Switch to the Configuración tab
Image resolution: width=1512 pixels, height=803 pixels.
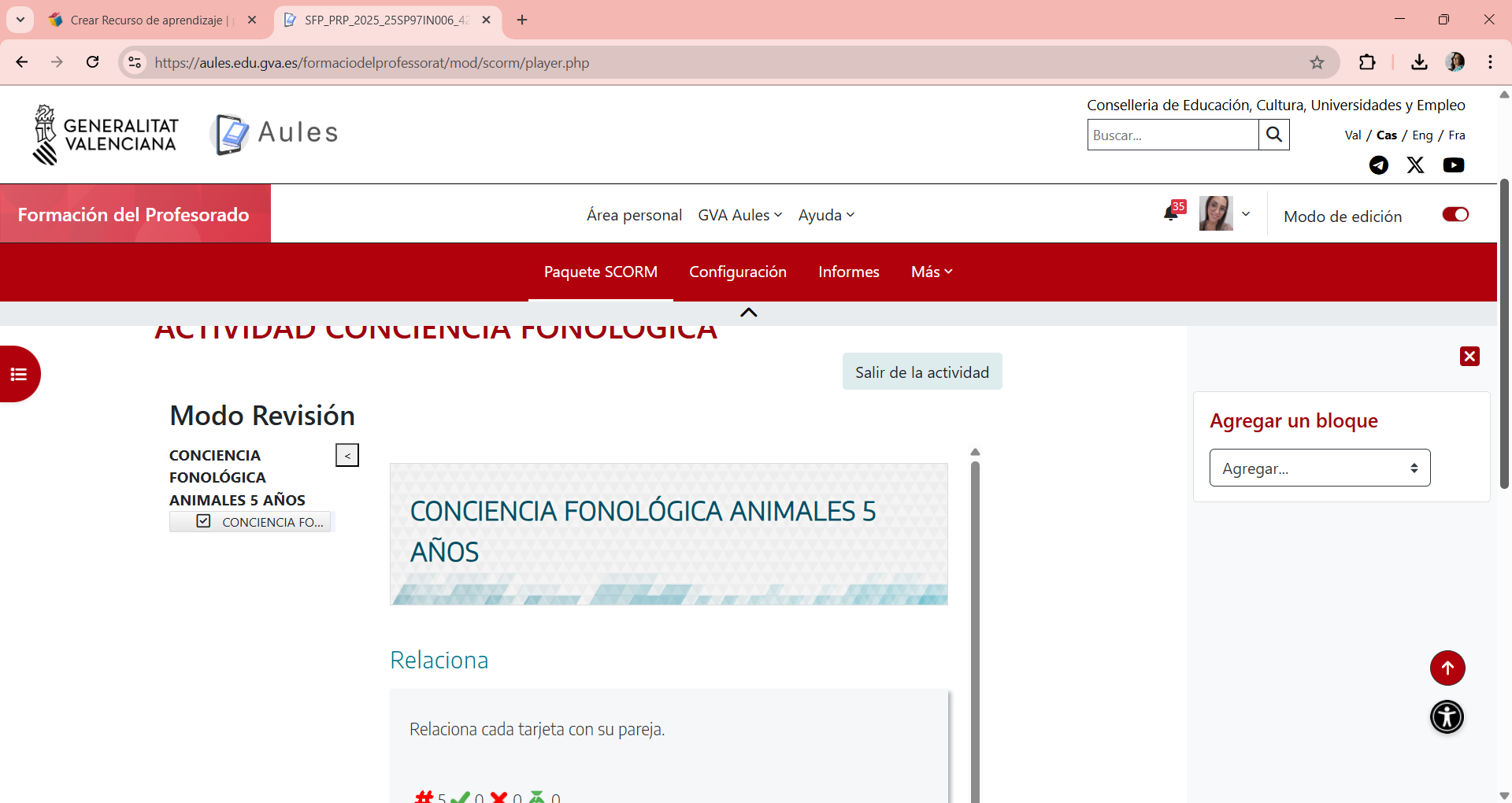[737, 272]
